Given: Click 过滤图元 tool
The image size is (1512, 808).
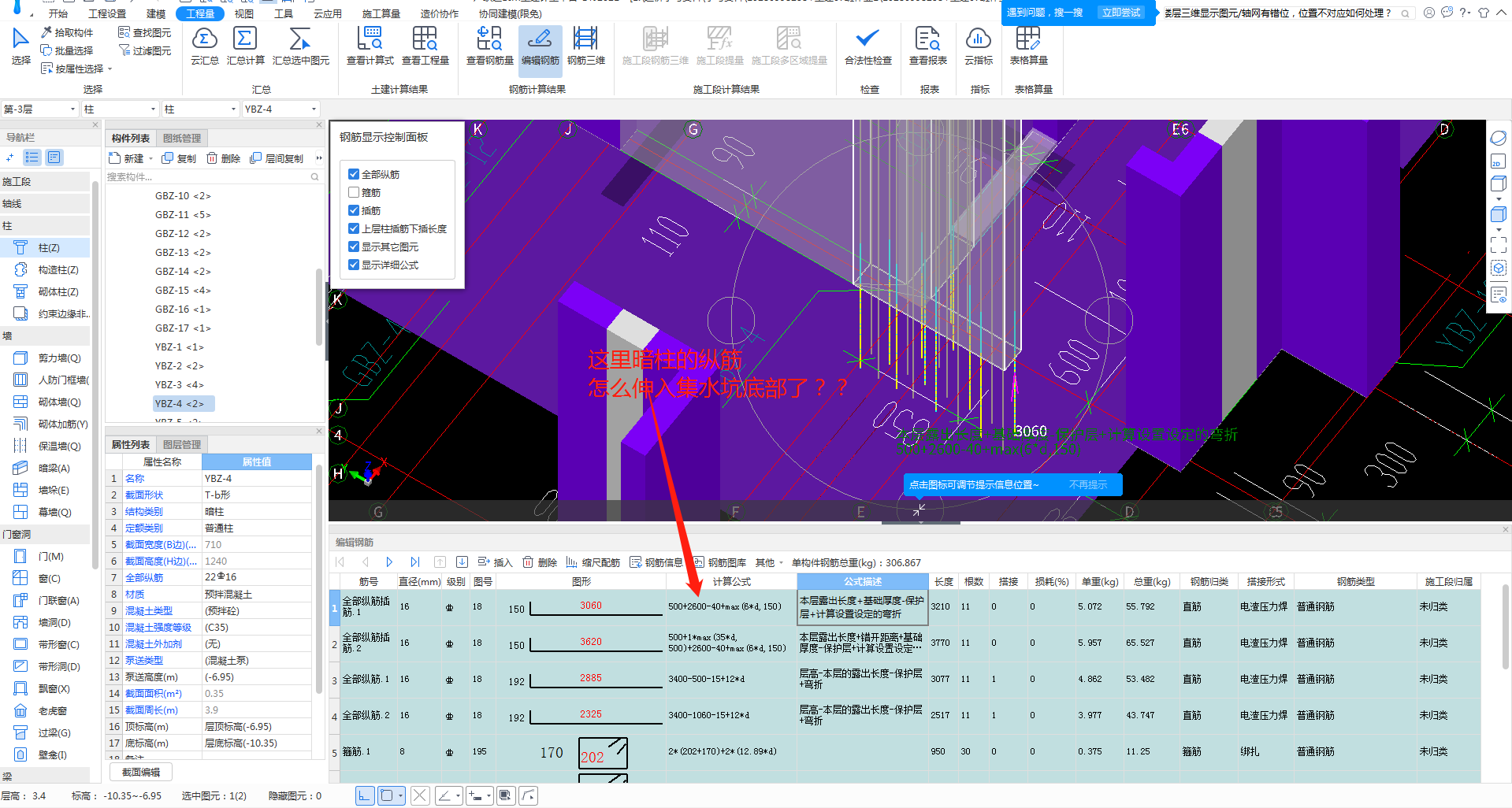Looking at the screenshot, I should pyautogui.click(x=144, y=50).
